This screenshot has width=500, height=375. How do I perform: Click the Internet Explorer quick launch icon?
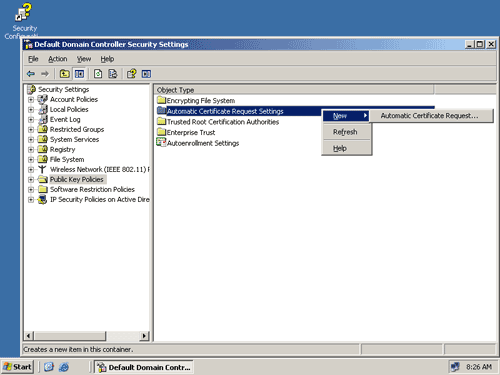[64, 367]
